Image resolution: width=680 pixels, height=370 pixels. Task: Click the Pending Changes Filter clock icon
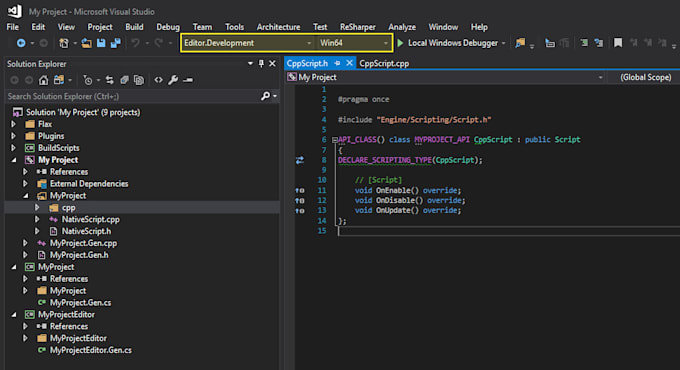pos(87,80)
